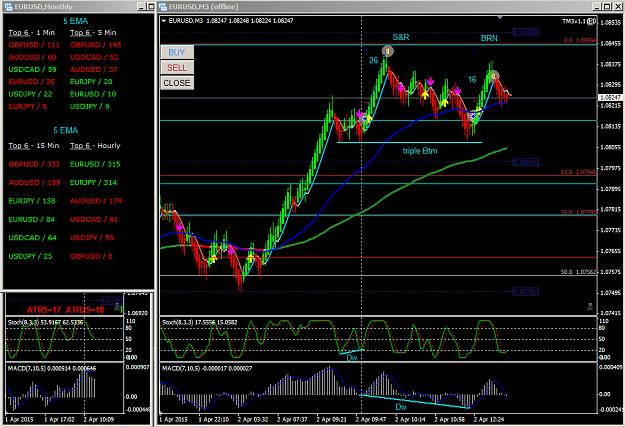Click 'GBPUSD / 145' in 5 Min list
The image size is (625, 427).
click(96, 45)
